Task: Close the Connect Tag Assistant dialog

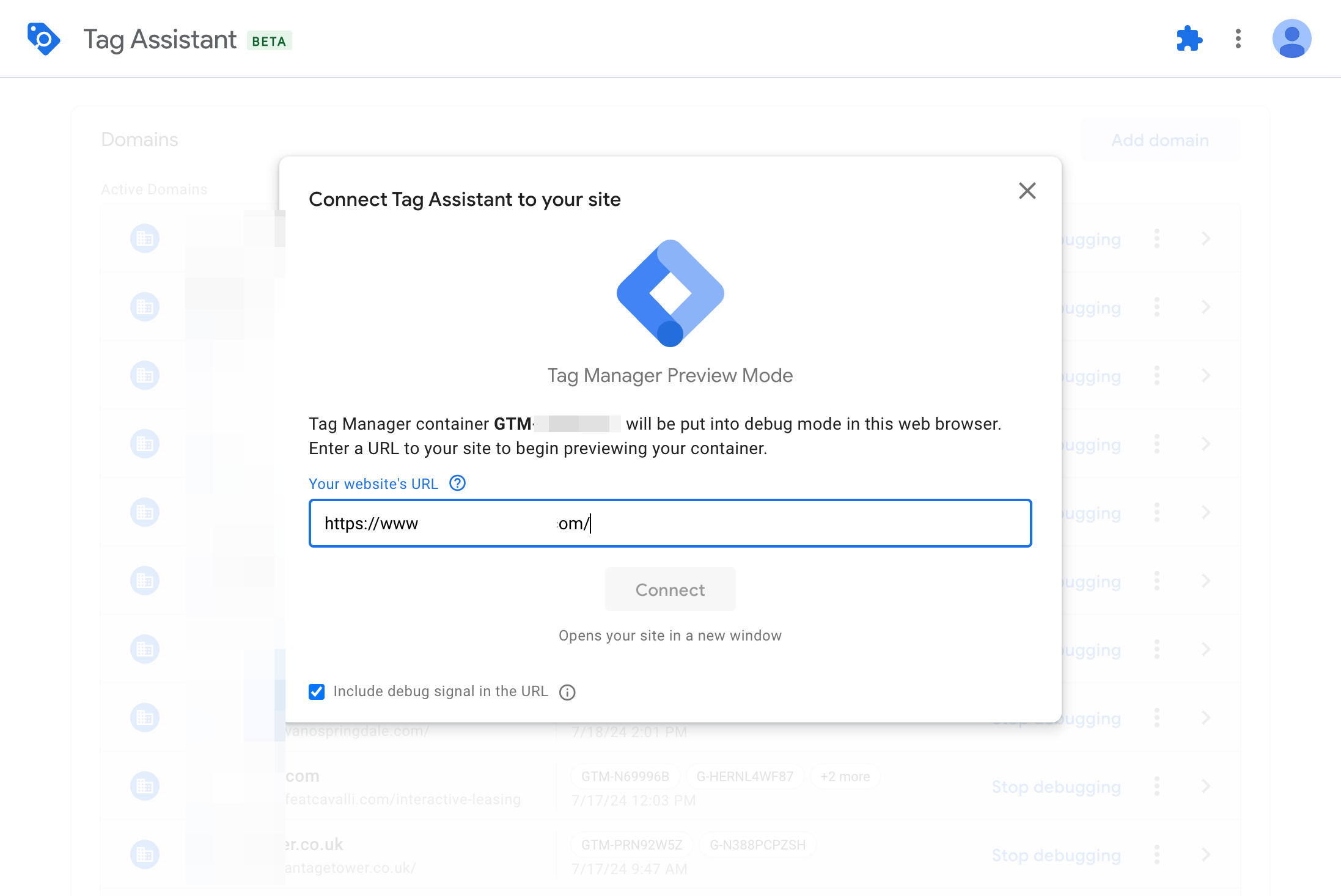Action: (x=1027, y=191)
